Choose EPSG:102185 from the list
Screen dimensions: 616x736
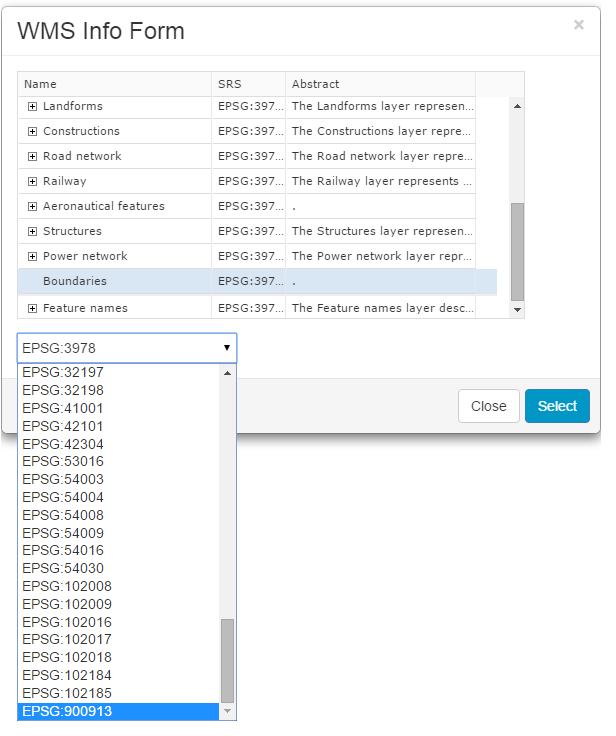(x=118, y=693)
